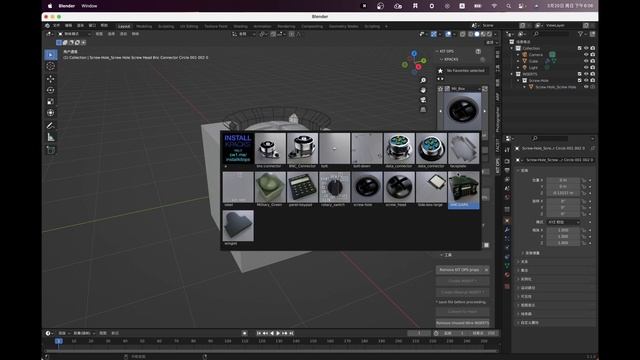Select the rotary_switch insert thumbnail
Viewport: 640px width, 360px height.
pyautogui.click(x=334, y=189)
